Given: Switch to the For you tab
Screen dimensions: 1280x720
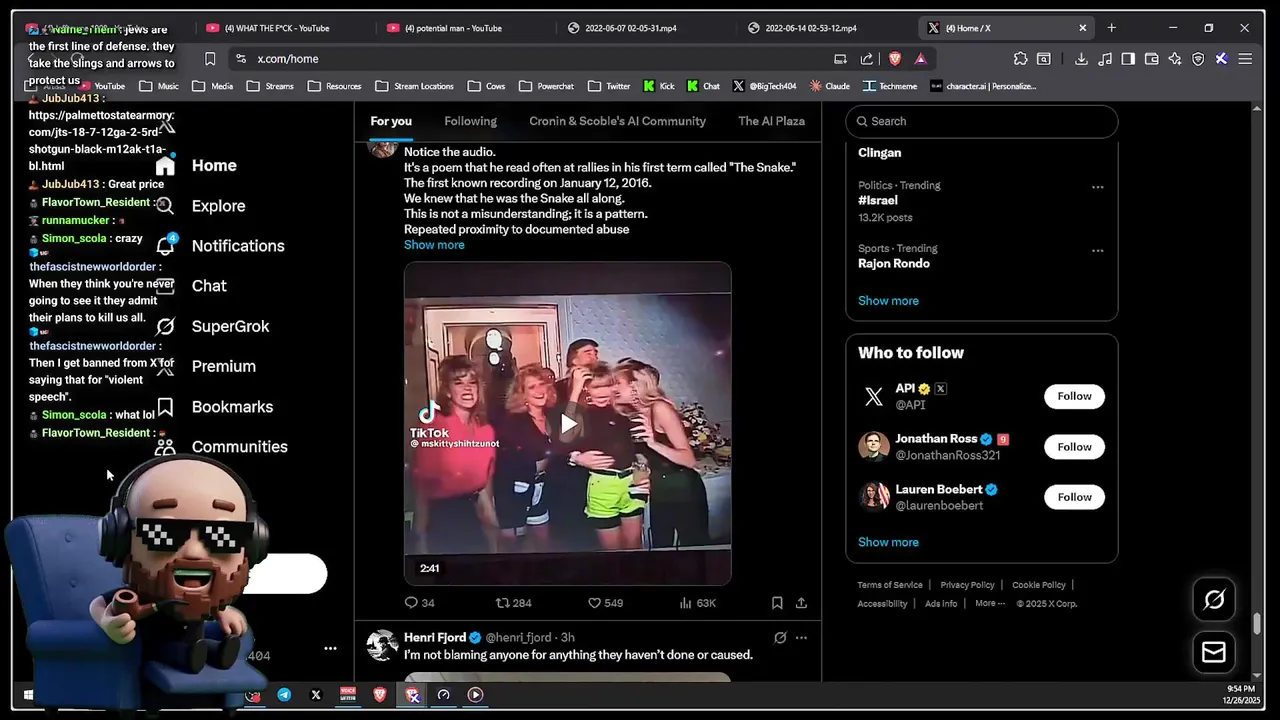Looking at the screenshot, I should 391,121.
